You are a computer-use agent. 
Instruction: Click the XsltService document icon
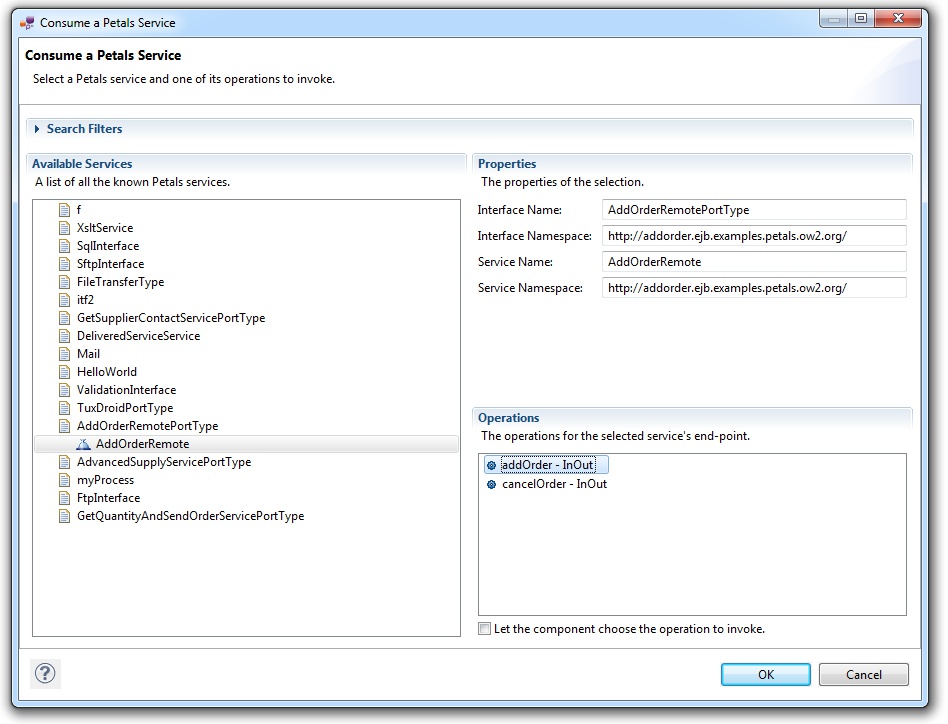coord(65,228)
